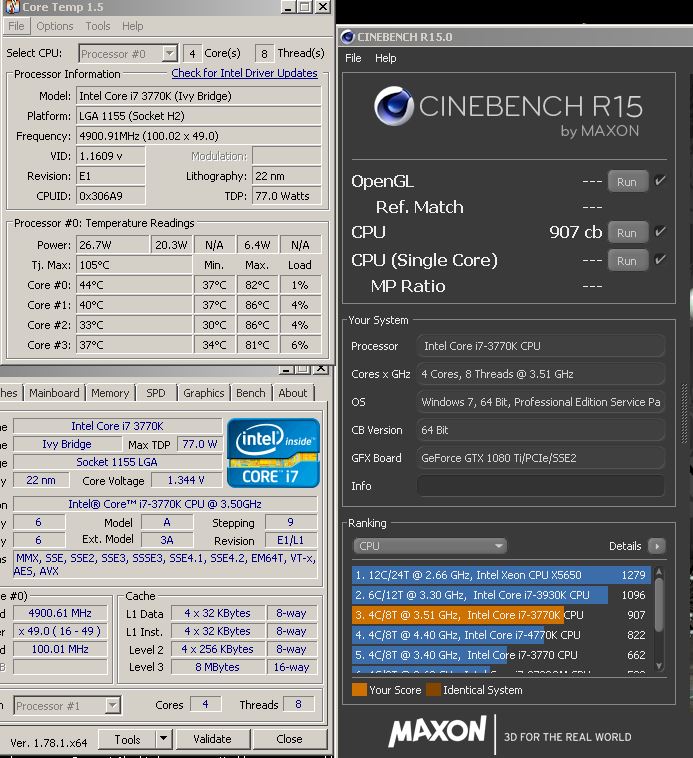This screenshot has height=758, width=693.
Task: Switch to the Bench tab in CPU-Z
Action: [250, 393]
